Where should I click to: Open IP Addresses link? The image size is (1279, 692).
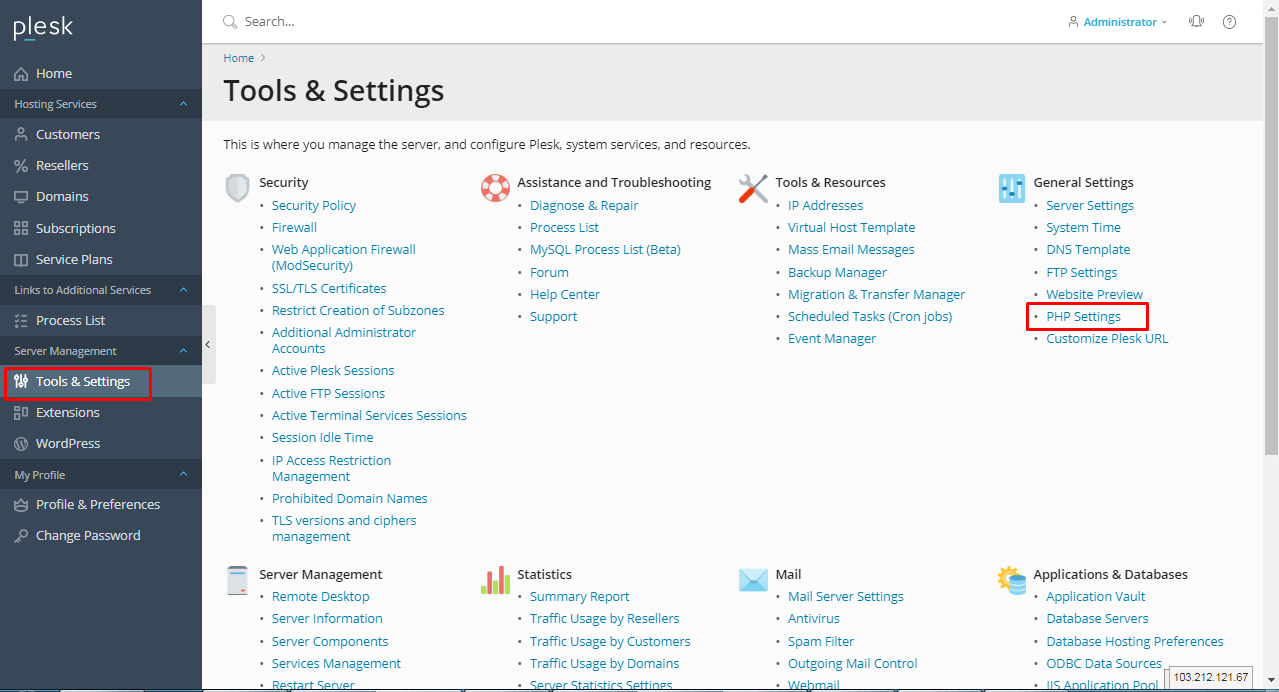[825, 206]
